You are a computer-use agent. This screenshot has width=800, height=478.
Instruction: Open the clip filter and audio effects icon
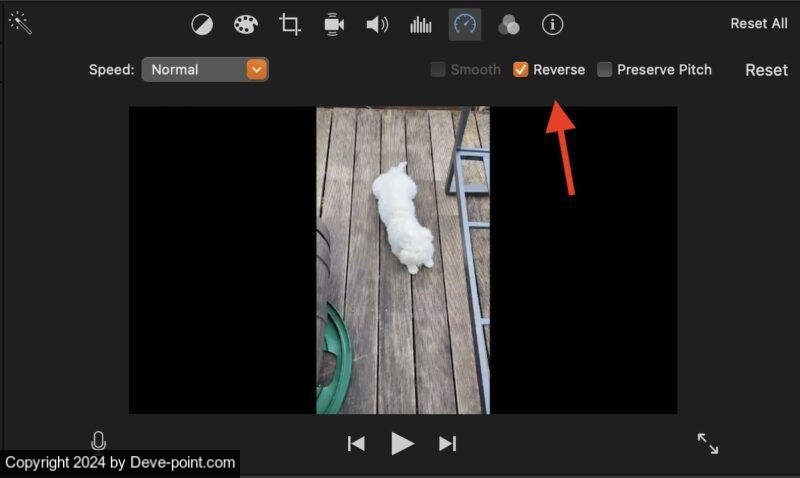(509, 24)
